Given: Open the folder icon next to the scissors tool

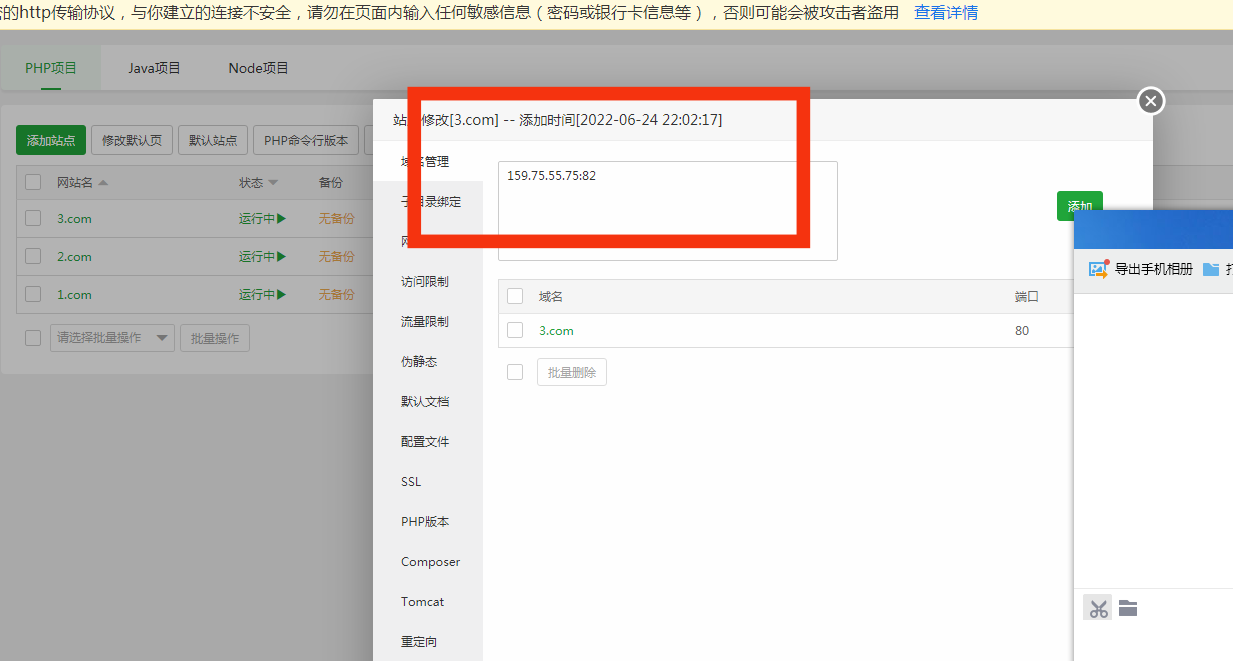Looking at the screenshot, I should point(1128,607).
